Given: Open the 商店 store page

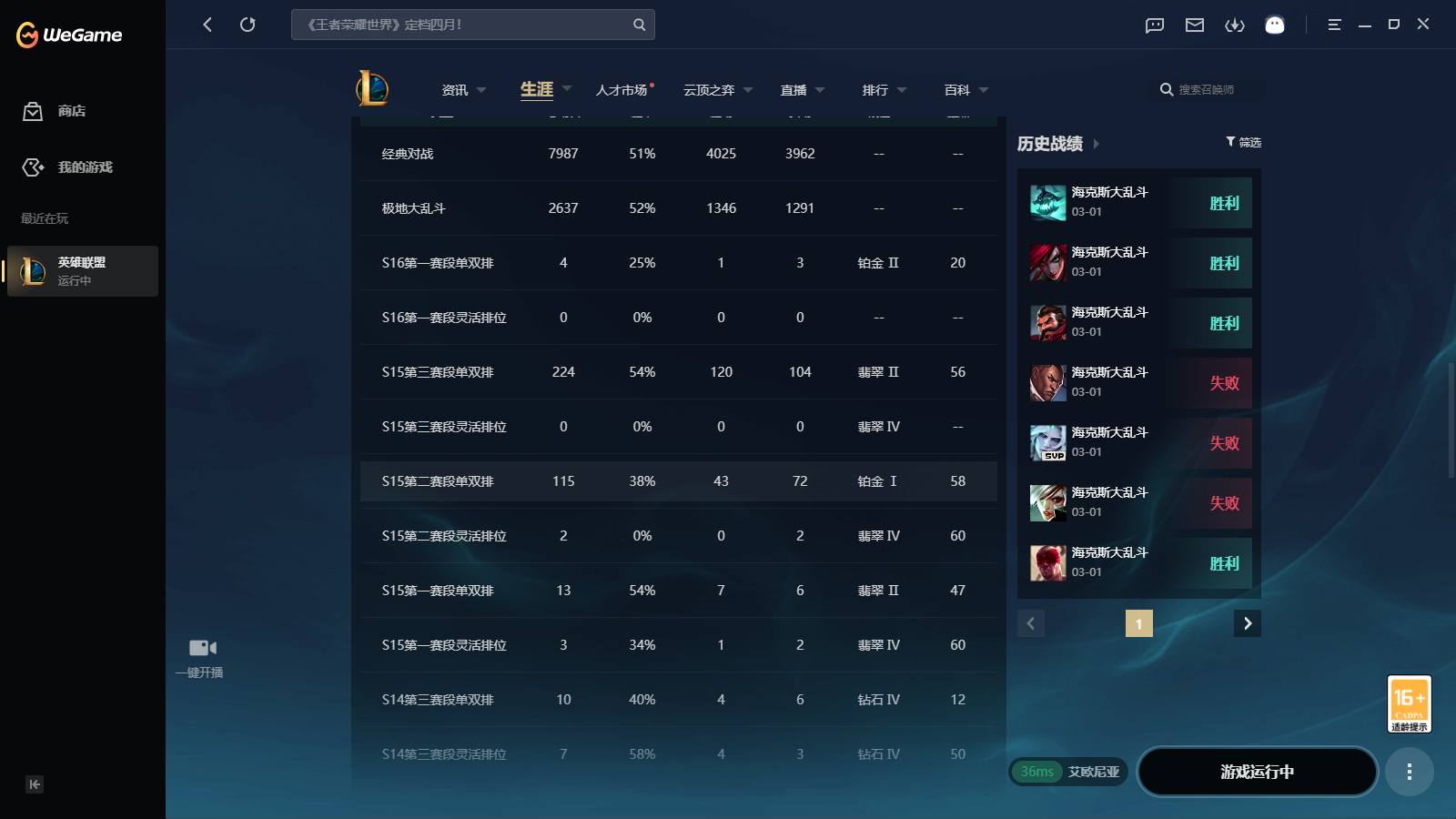Looking at the screenshot, I should click(55, 111).
